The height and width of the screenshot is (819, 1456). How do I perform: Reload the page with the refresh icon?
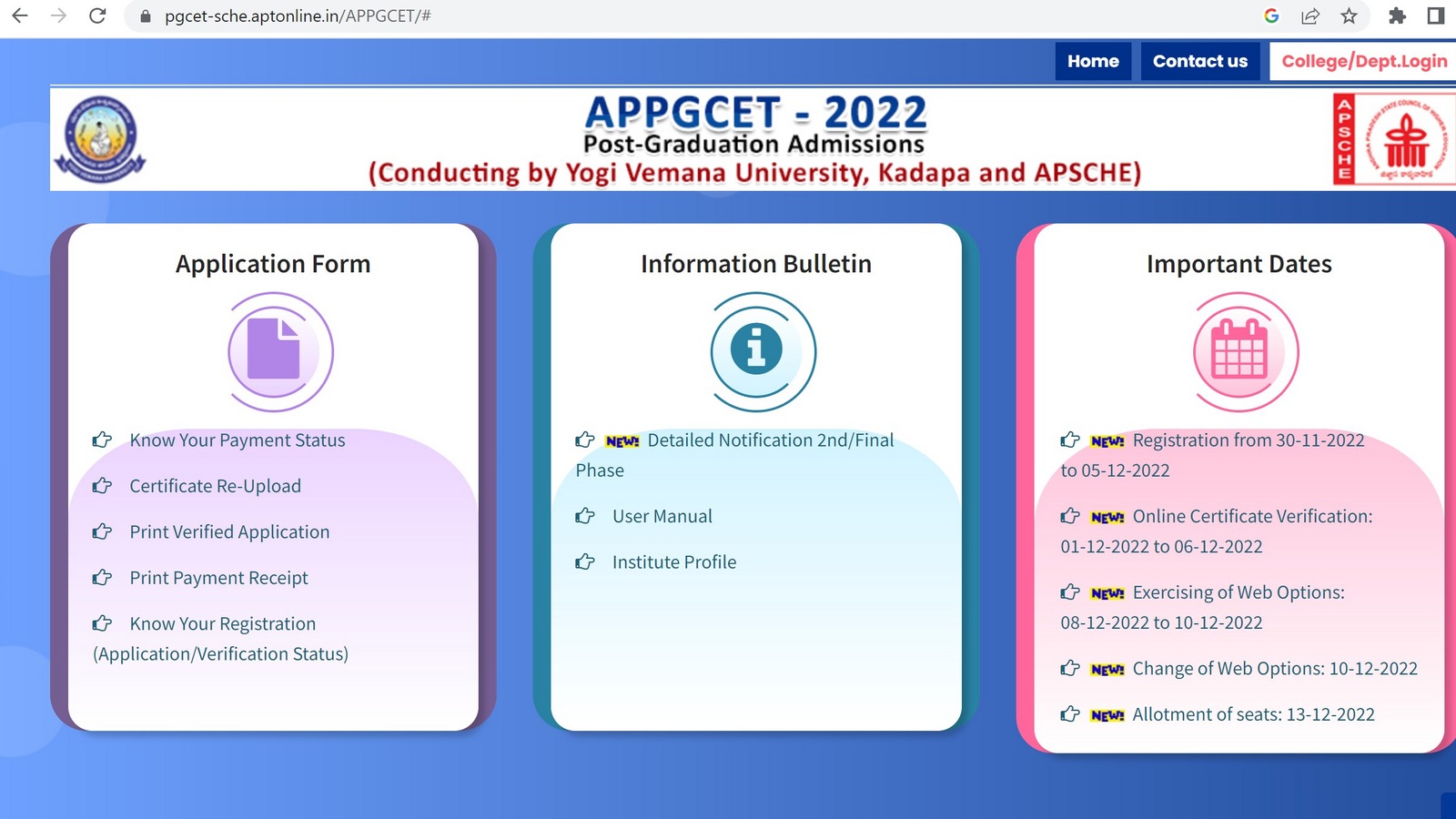tap(97, 15)
